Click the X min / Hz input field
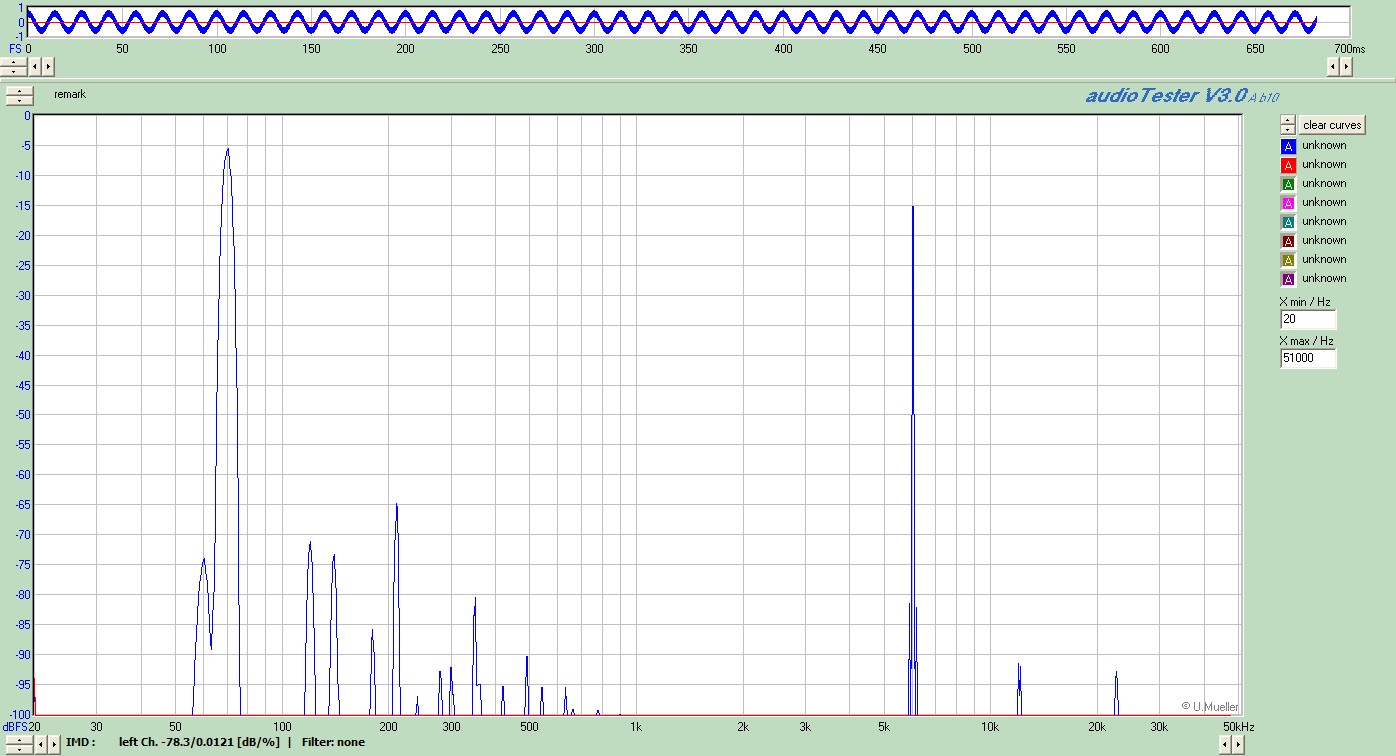1396x756 pixels. [x=1308, y=319]
